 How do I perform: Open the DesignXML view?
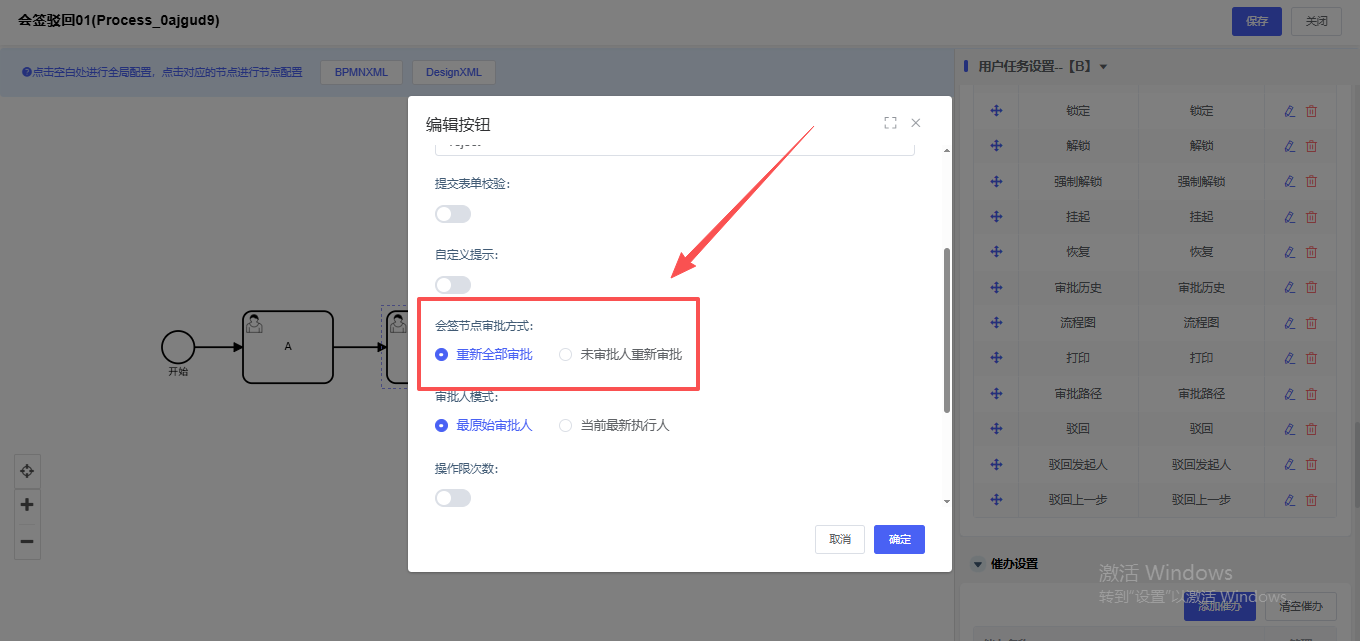[453, 72]
